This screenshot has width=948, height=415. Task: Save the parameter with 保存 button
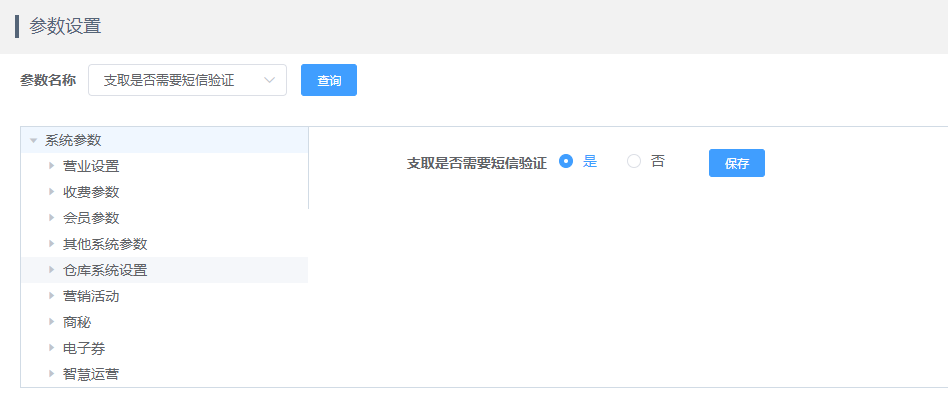point(736,163)
